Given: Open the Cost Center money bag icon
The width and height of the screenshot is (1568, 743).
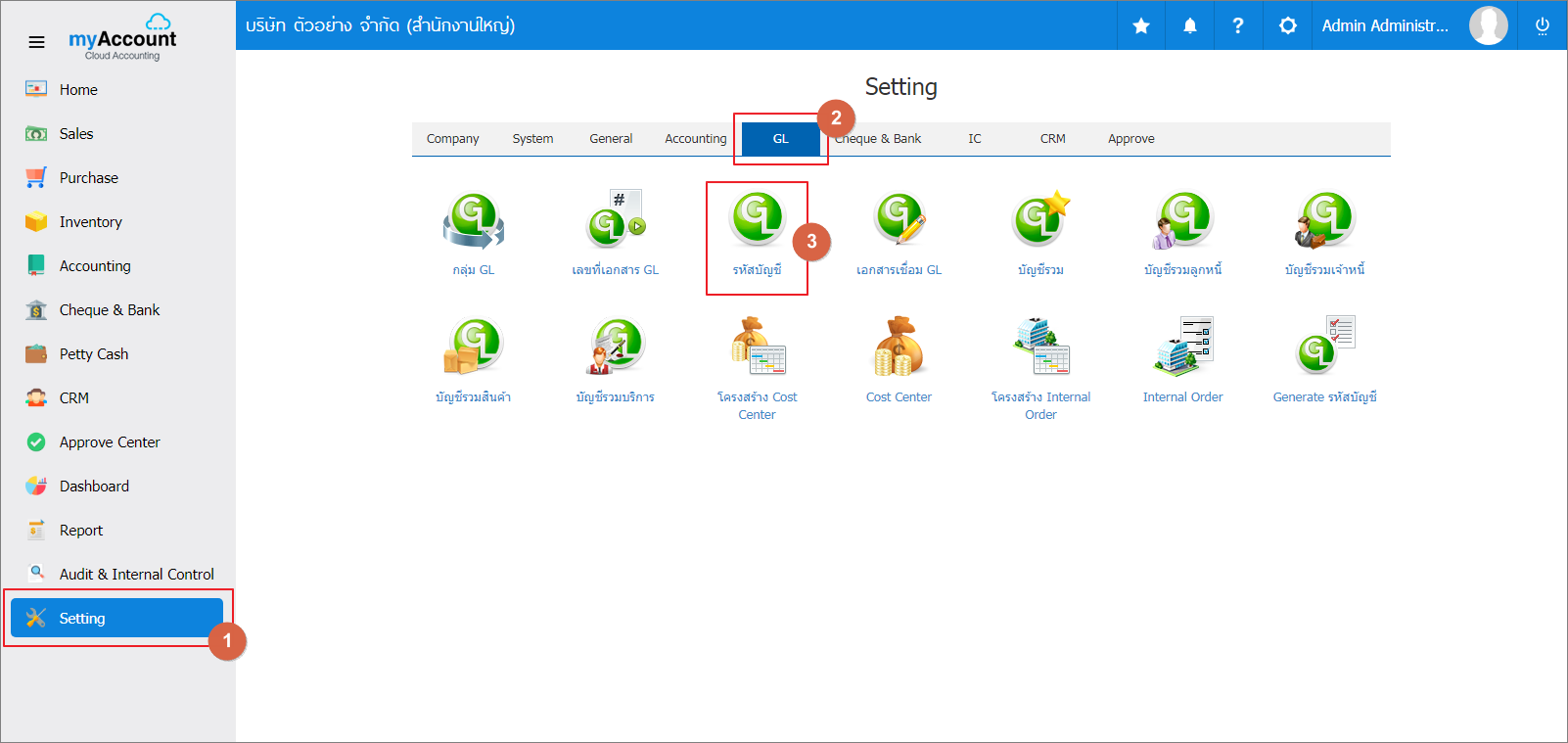Looking at the screenshot, I should 899,347.
